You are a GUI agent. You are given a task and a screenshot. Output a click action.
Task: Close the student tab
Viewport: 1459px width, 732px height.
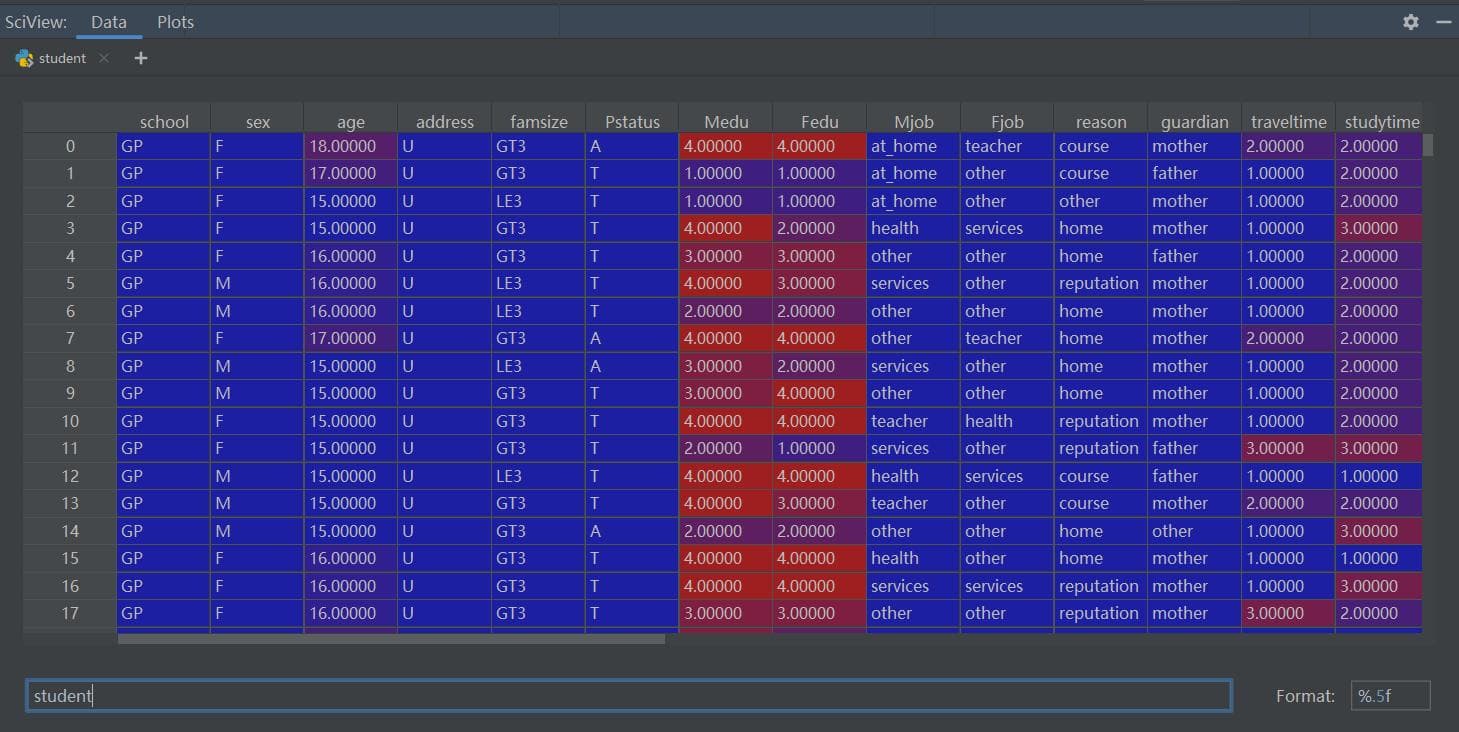(104, 58)
